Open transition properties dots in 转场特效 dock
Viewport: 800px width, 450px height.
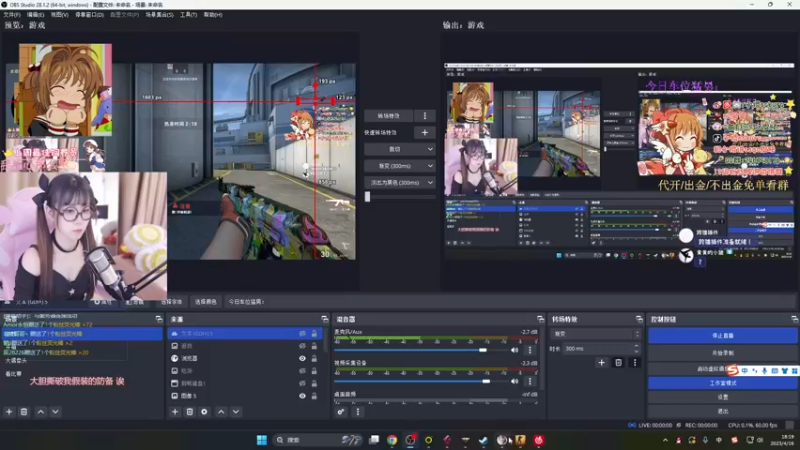[635, 363]
